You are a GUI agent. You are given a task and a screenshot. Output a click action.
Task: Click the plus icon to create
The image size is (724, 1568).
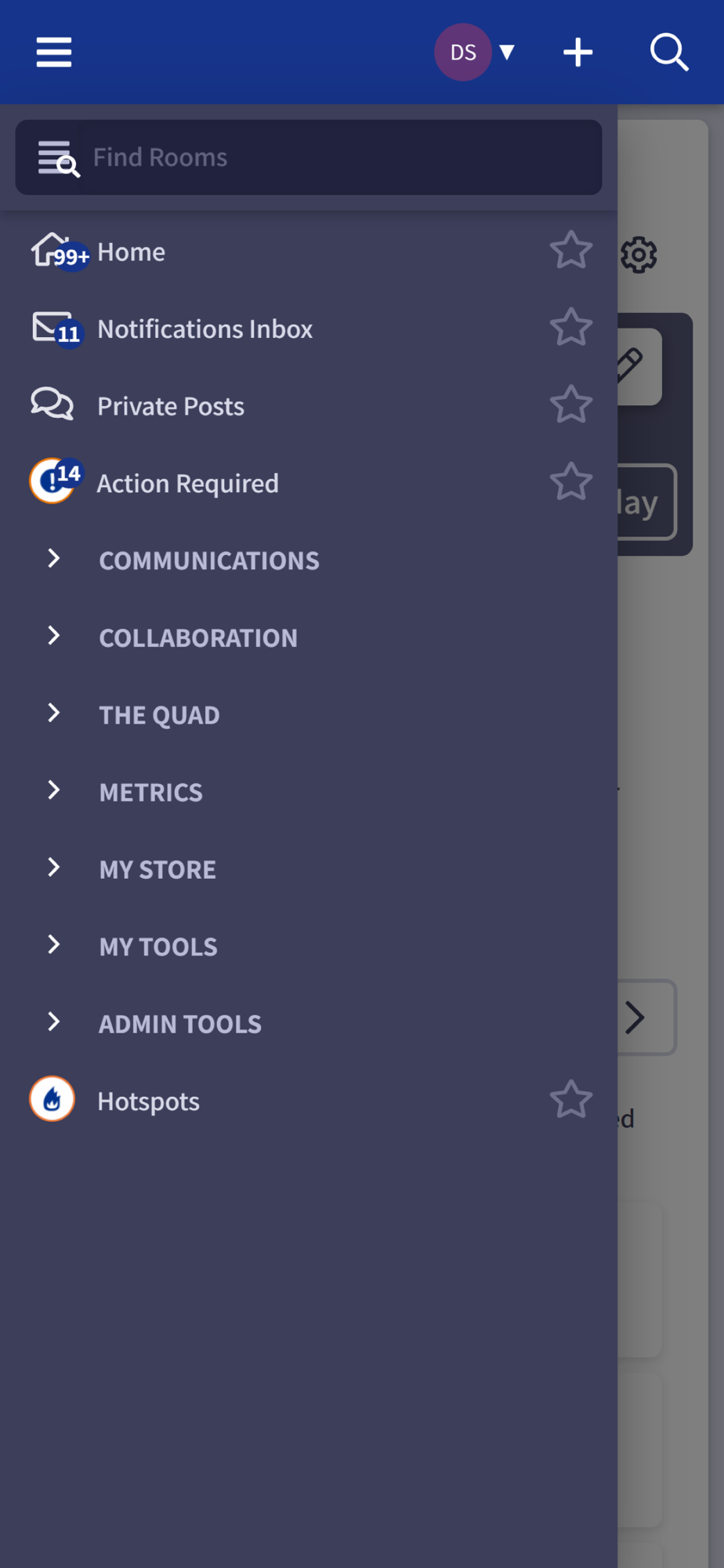(x=577, y=53)
